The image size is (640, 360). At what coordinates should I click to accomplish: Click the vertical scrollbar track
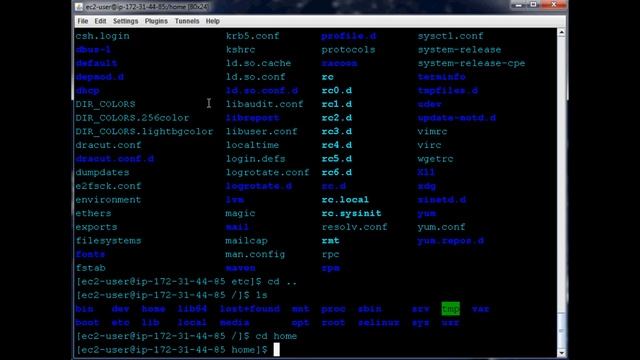click(x=562, y=192)
